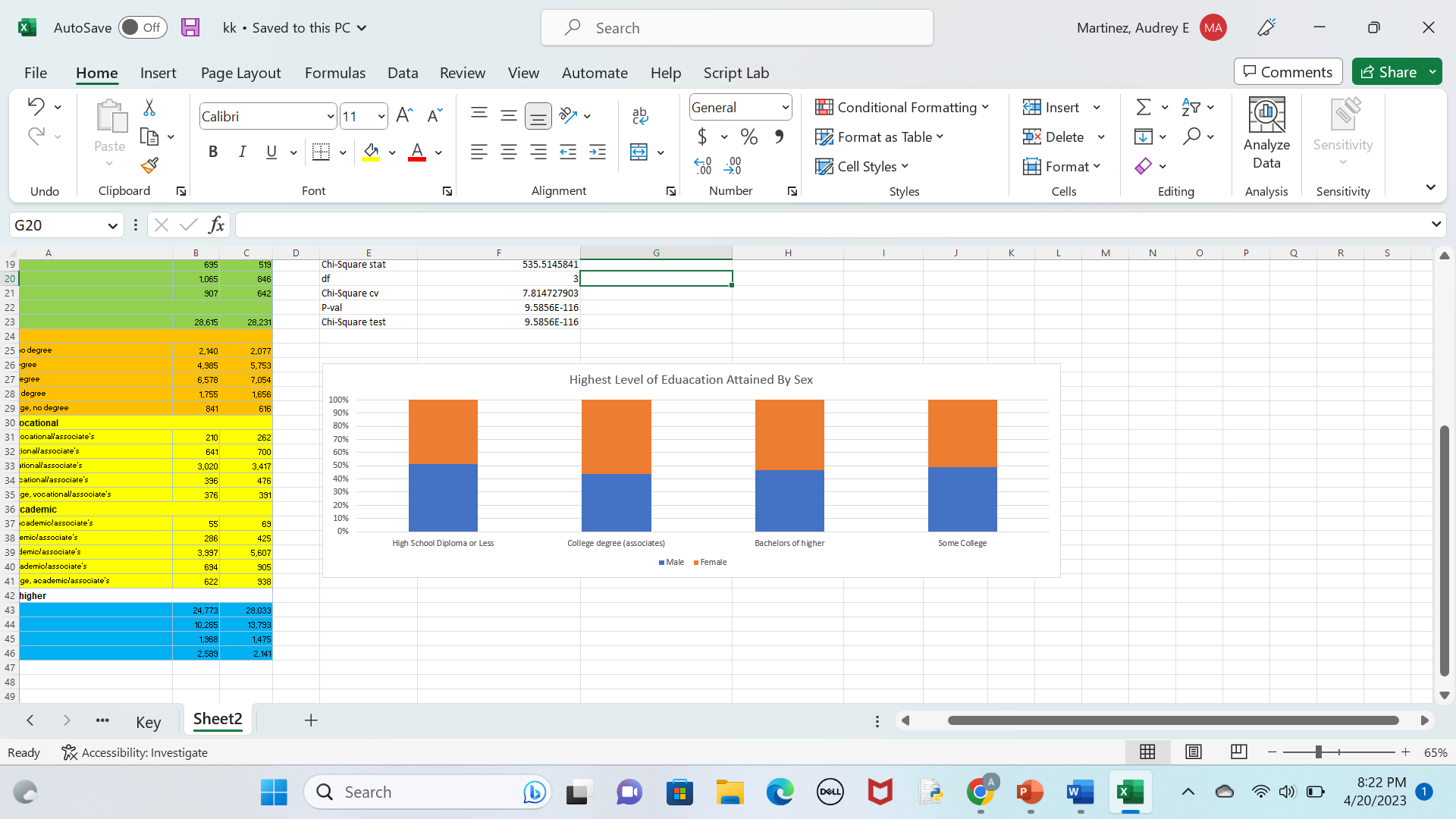Image resolution: width=1456 pixels, height=819 pixels.
Task: Click the Increase Font Size icon
Action: pos(404,115)
